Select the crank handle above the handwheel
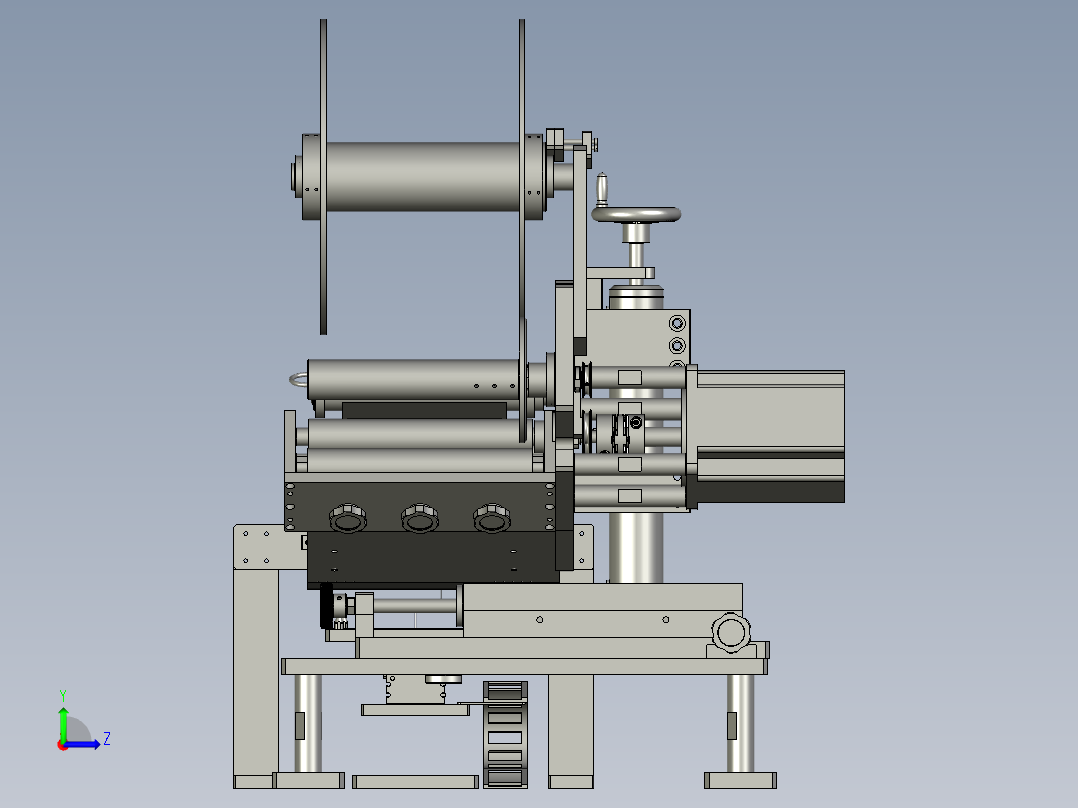Image resolution: width=1078 pixels, height=808 pixels. [x=602, y=190]
